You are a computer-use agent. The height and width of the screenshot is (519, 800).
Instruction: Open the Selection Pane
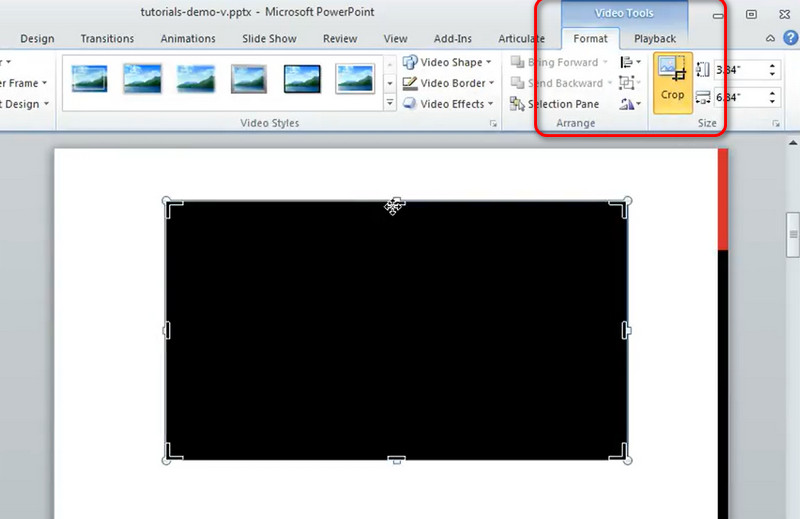click(x=555, y=104)
